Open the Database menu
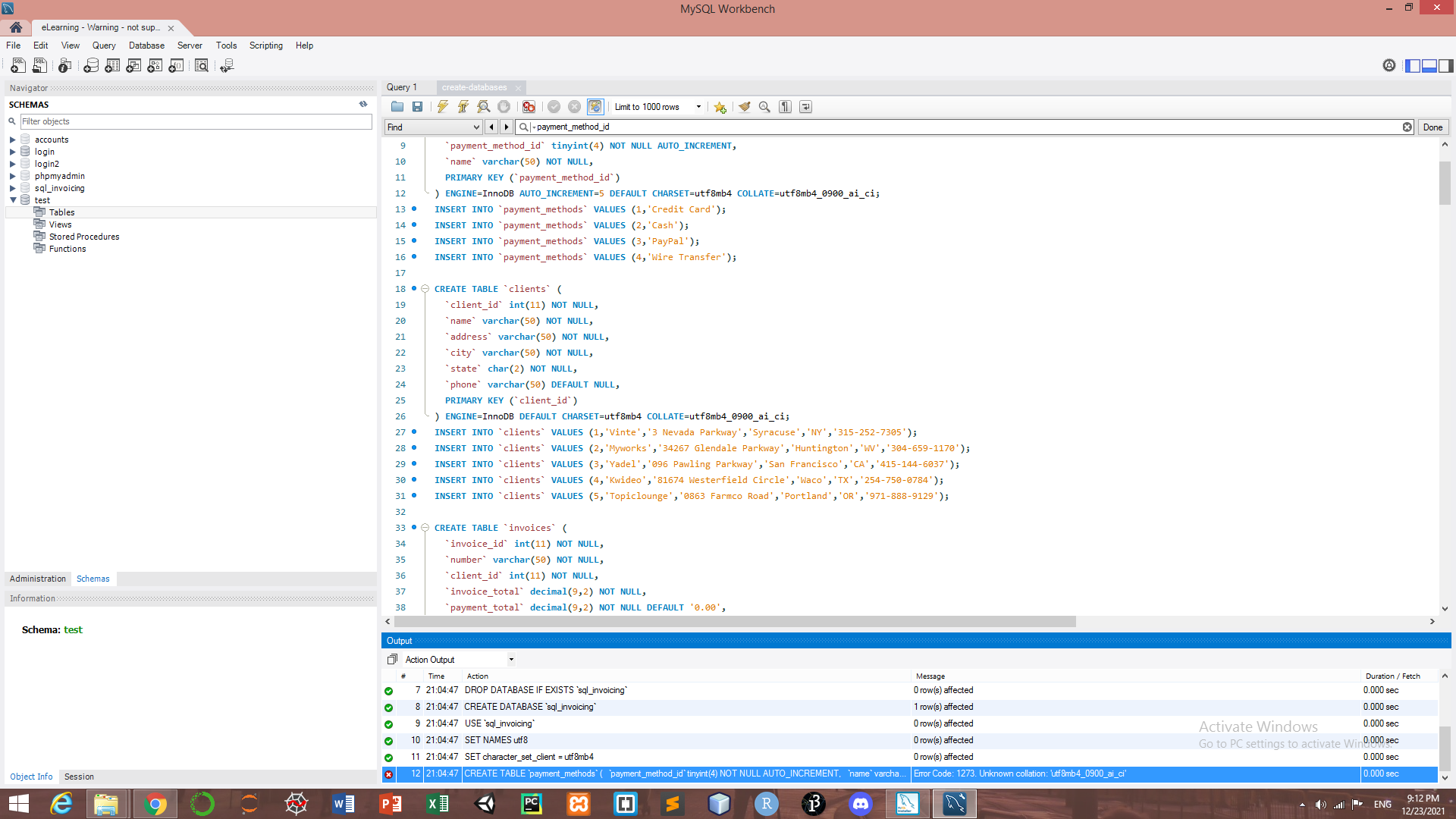1456x819 pixels. pyautogui.click(x=146, y=45)
